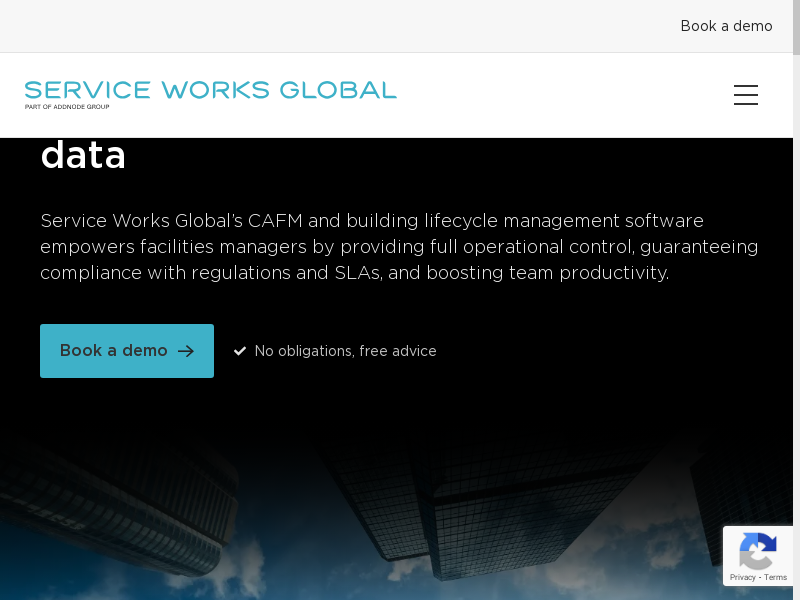This screenshot has height=600, width=800.
Task: Click the arrow icon inside the teal button
Action: click(186, 351)
